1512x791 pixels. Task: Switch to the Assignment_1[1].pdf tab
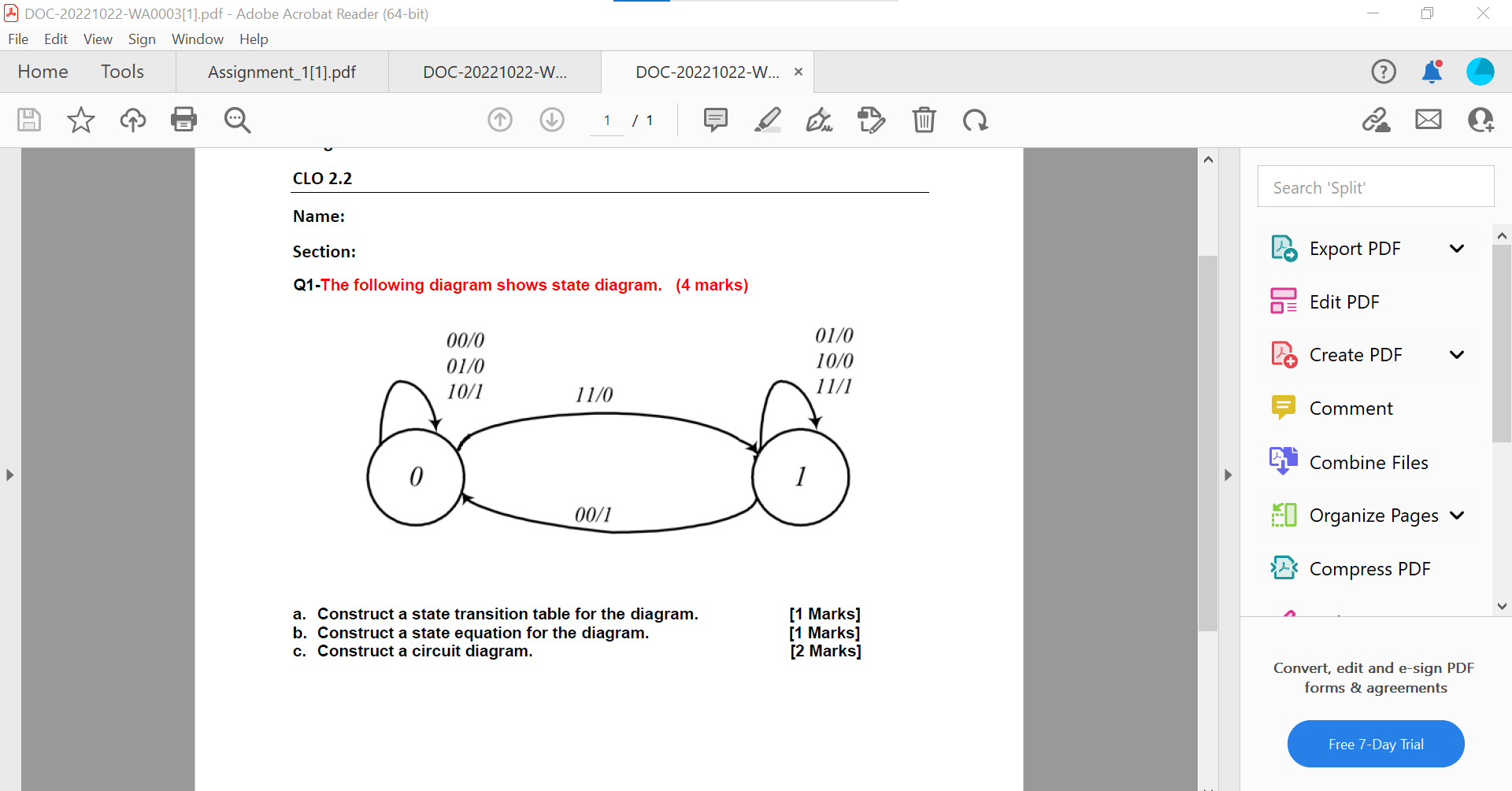point(282,72)
